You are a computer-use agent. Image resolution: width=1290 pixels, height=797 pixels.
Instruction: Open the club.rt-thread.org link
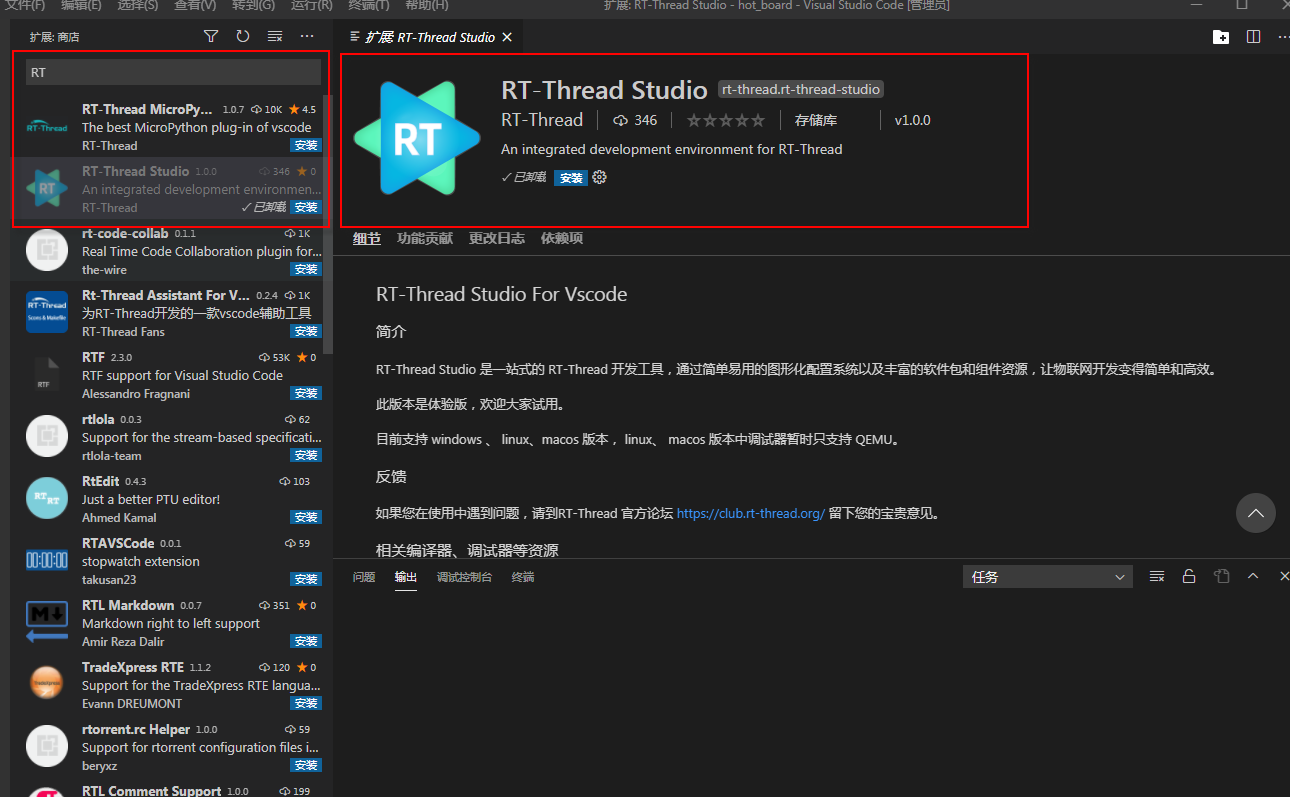pos(751,513)
